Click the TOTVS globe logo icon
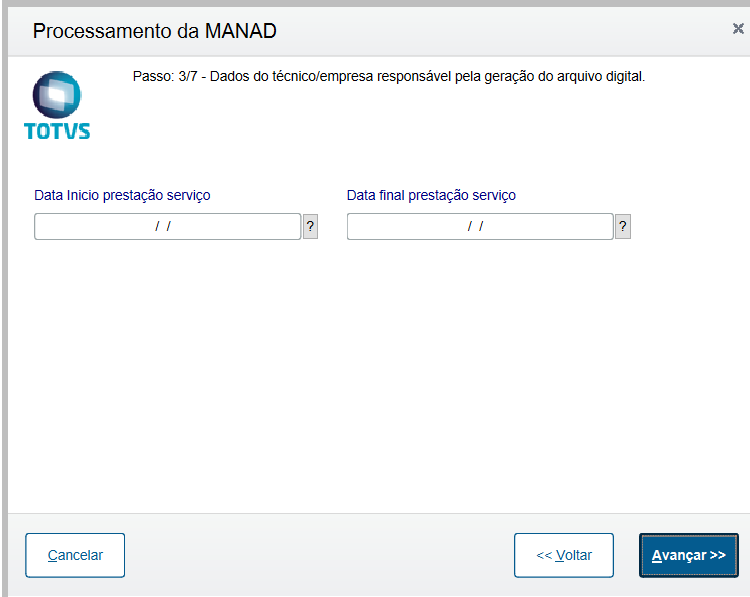Viewport: 750px width, 597px height. point(56,95)
